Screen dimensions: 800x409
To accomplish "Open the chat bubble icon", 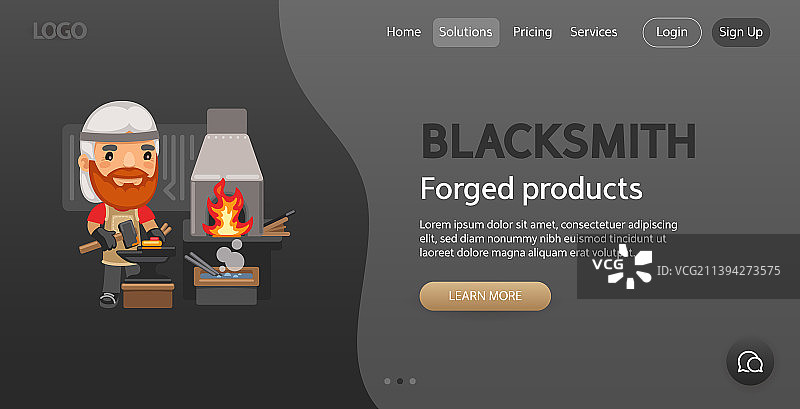I will [x=750, y=362].
